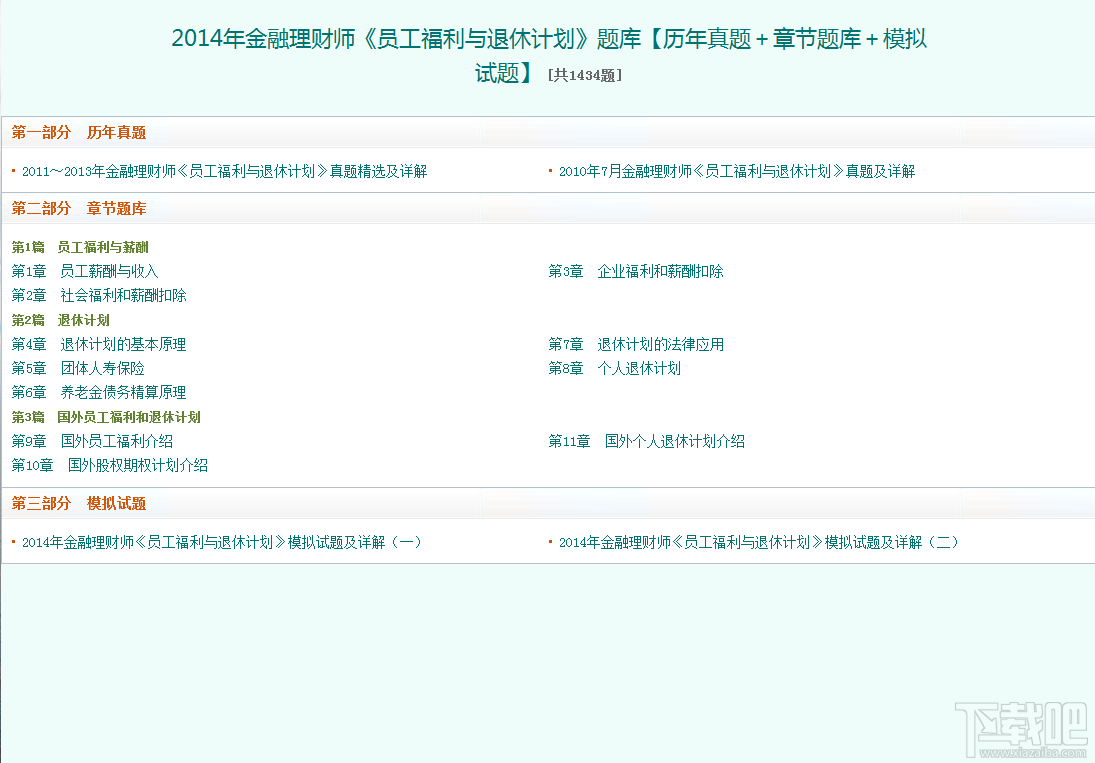The width and height of the screenshot is (1095, 763).
Task: Click 第1篇 员工福利与薪酬 heading
Action: pos(80,247)
